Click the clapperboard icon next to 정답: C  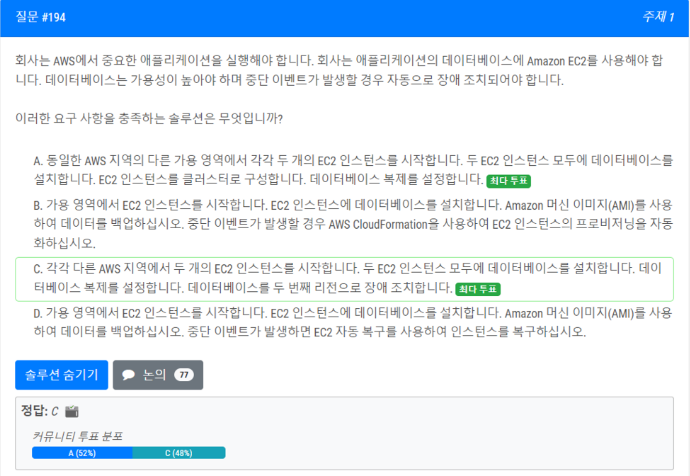tap(71, 411)
